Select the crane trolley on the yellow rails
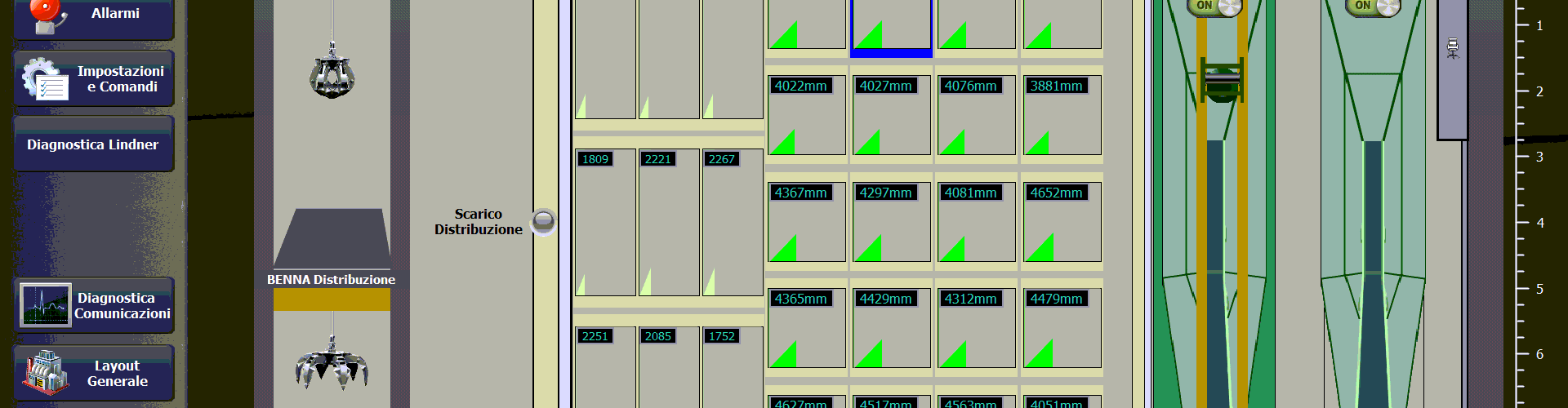Viewport: 1568px width, 408px height. pos(1222,80)
